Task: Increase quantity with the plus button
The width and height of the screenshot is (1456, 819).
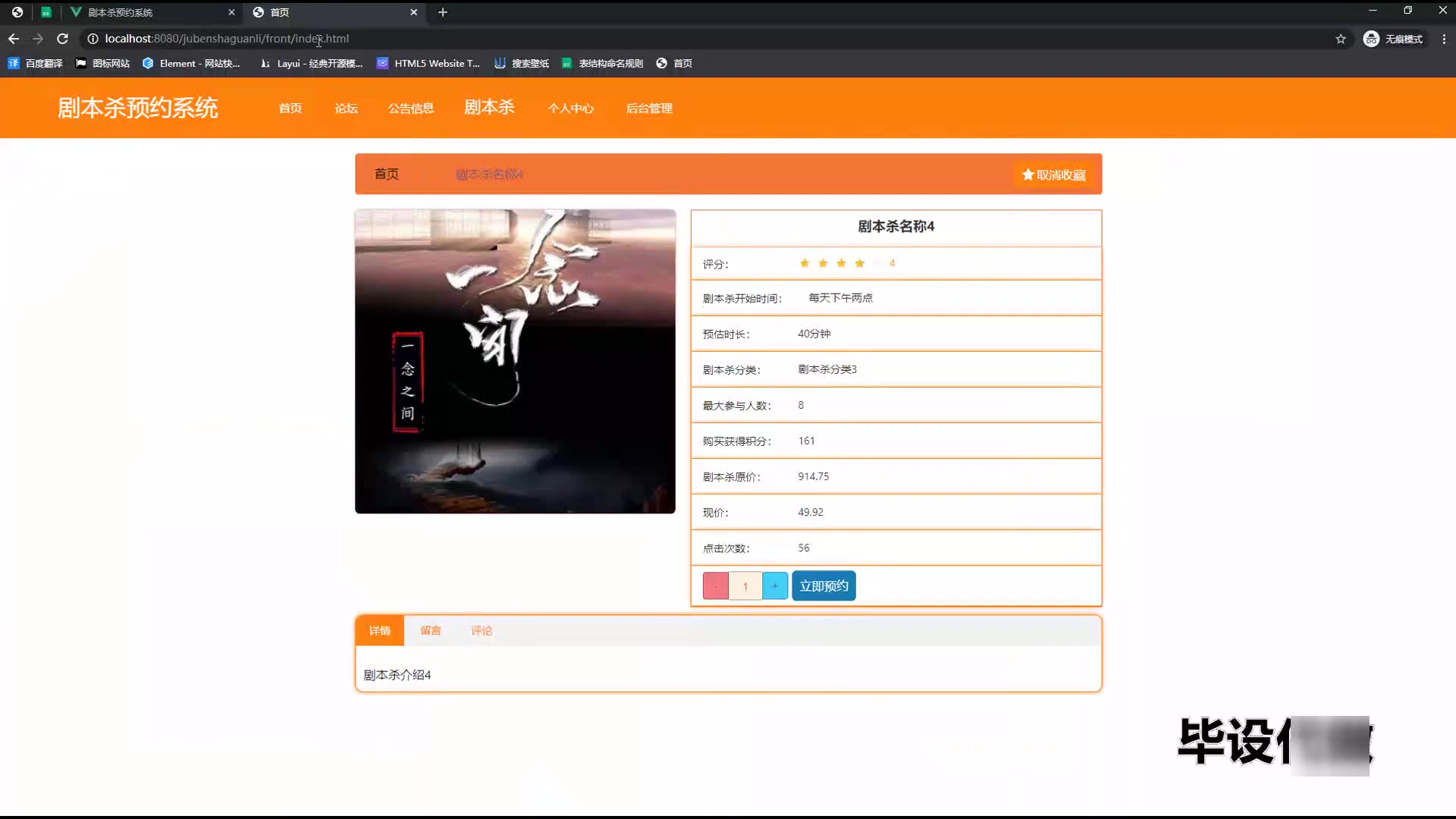Action: click(774, 586)
